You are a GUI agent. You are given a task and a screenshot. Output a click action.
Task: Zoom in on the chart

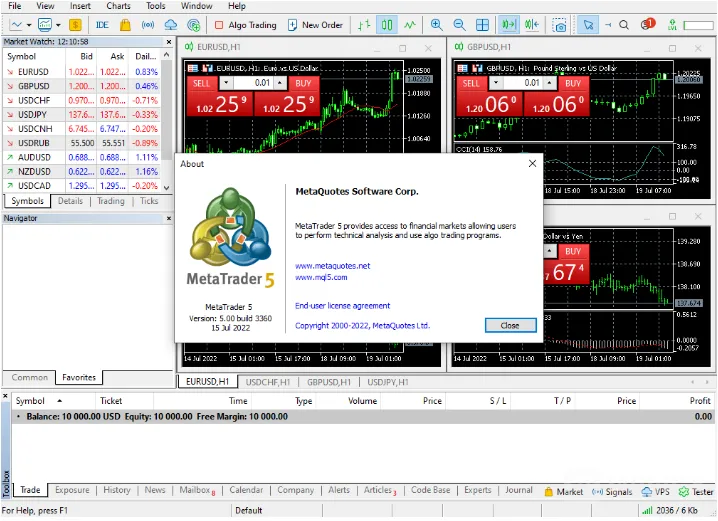tap(436, 25)
